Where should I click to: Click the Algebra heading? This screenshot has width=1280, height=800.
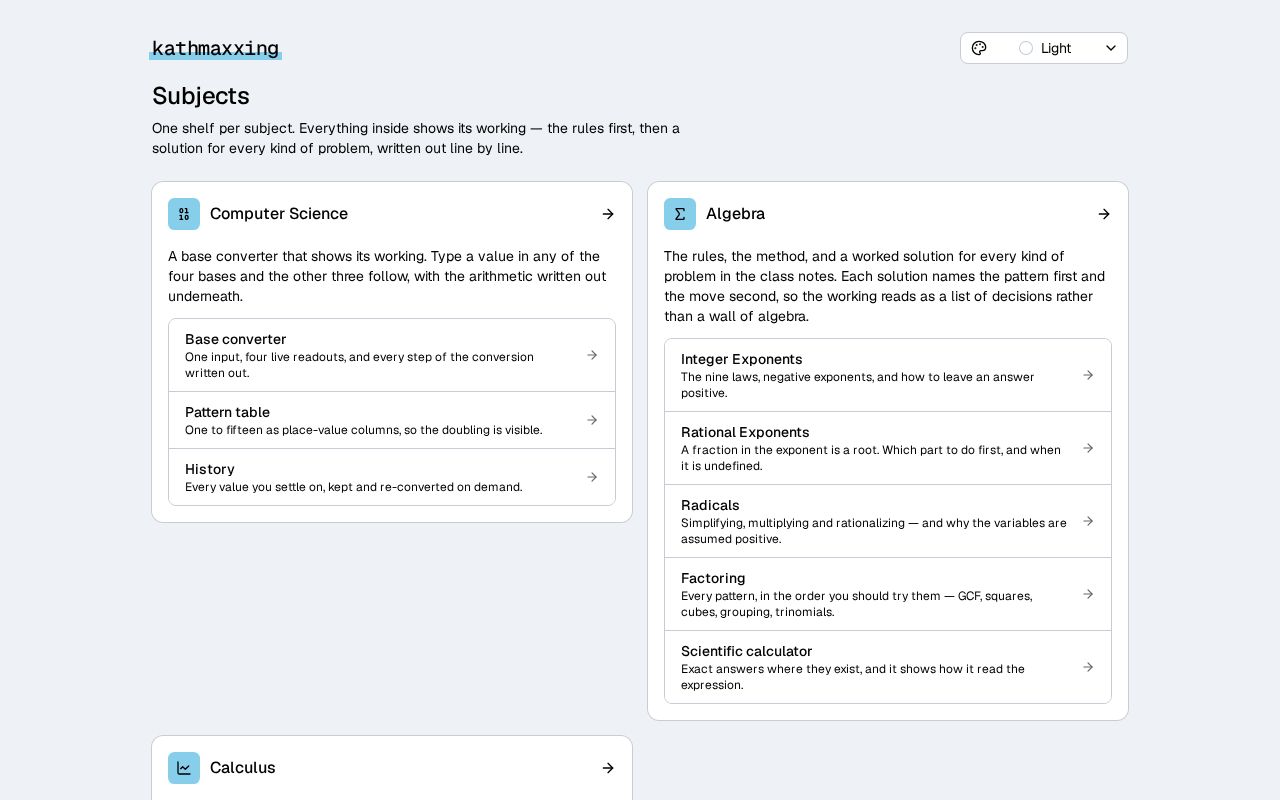735,214
